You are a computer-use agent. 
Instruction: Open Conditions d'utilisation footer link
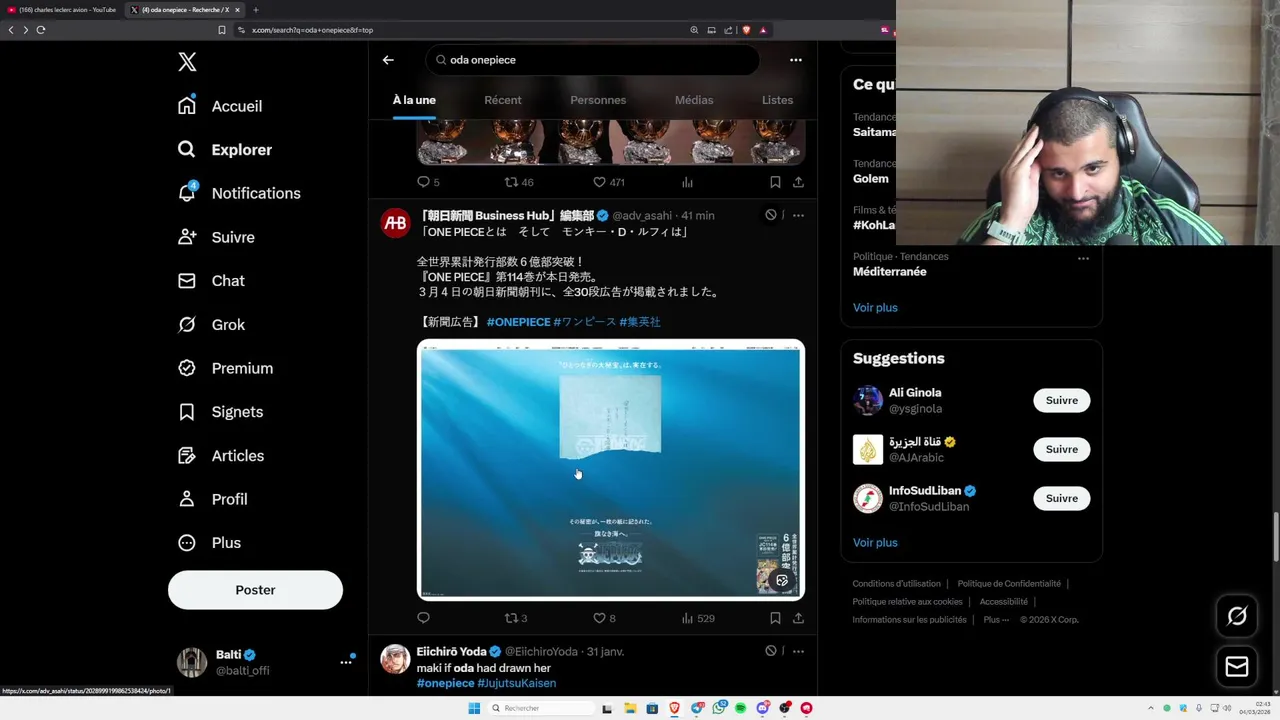[896, 584]
